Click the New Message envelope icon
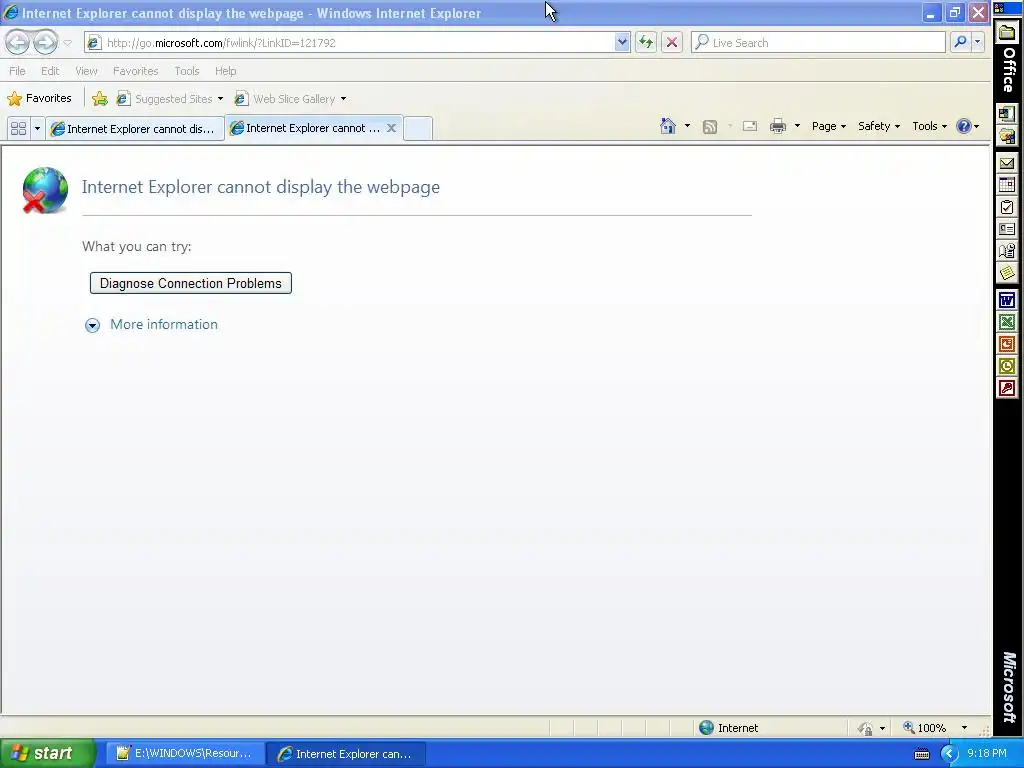The width and height of the screenshot is (1024, 768). click(1007, 163)
